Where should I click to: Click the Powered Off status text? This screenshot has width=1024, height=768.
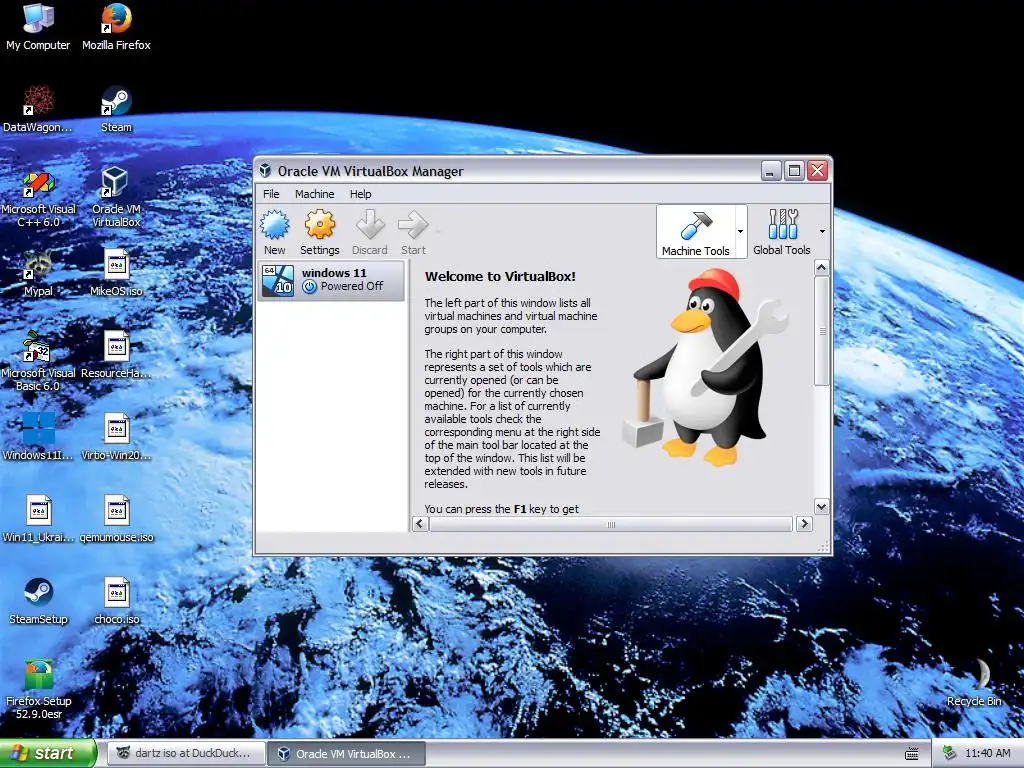point(351,286)
